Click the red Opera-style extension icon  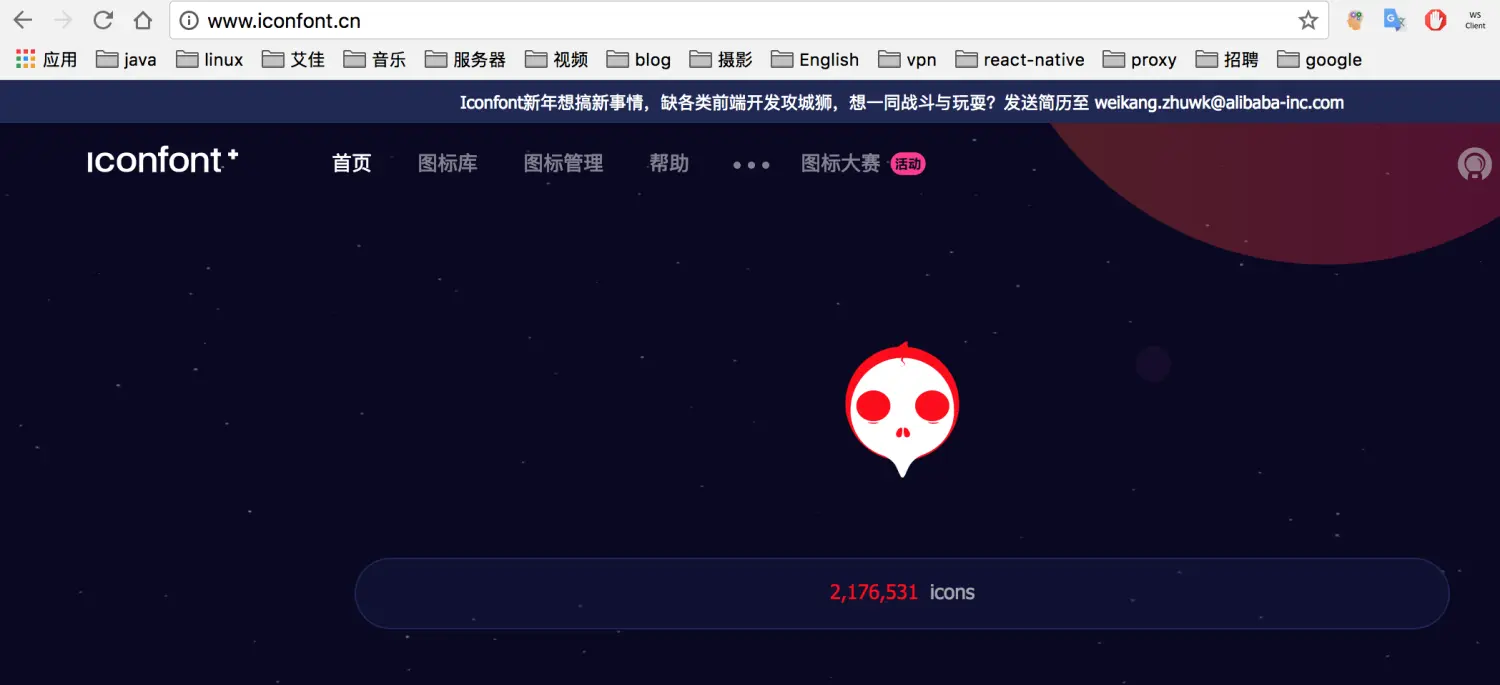1435,20
